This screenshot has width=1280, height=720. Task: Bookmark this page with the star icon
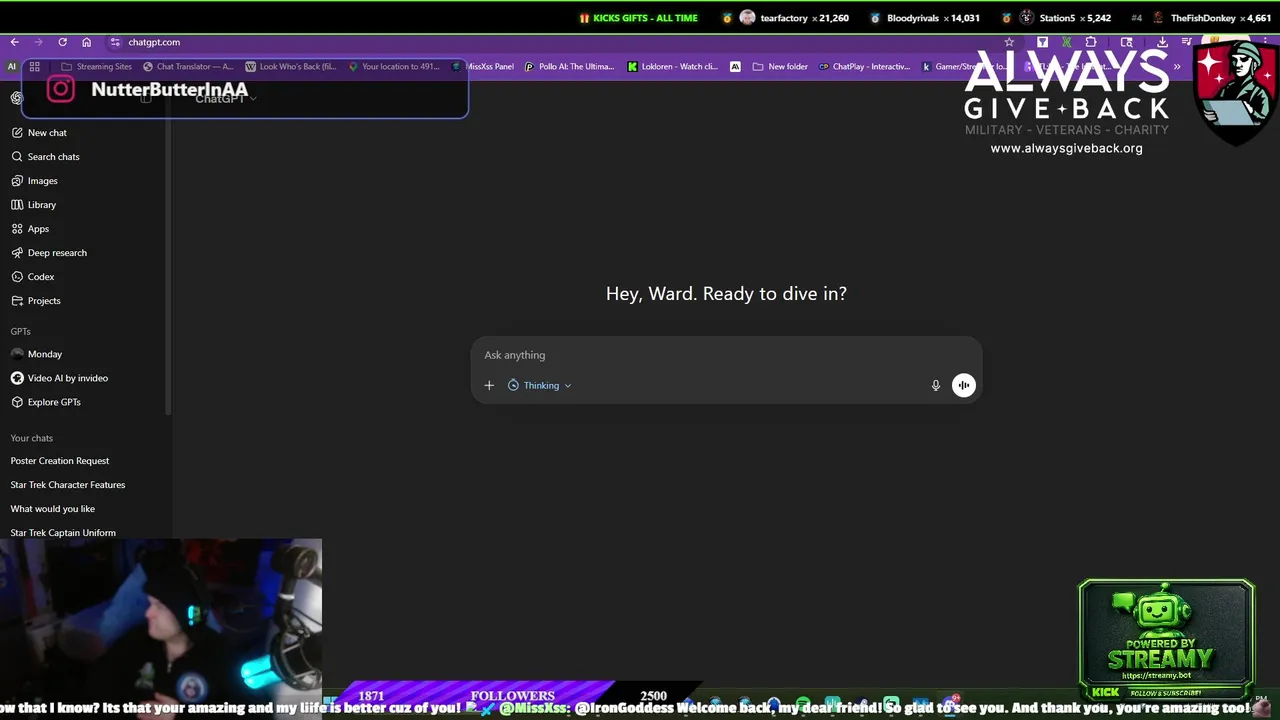[1009, 42]
